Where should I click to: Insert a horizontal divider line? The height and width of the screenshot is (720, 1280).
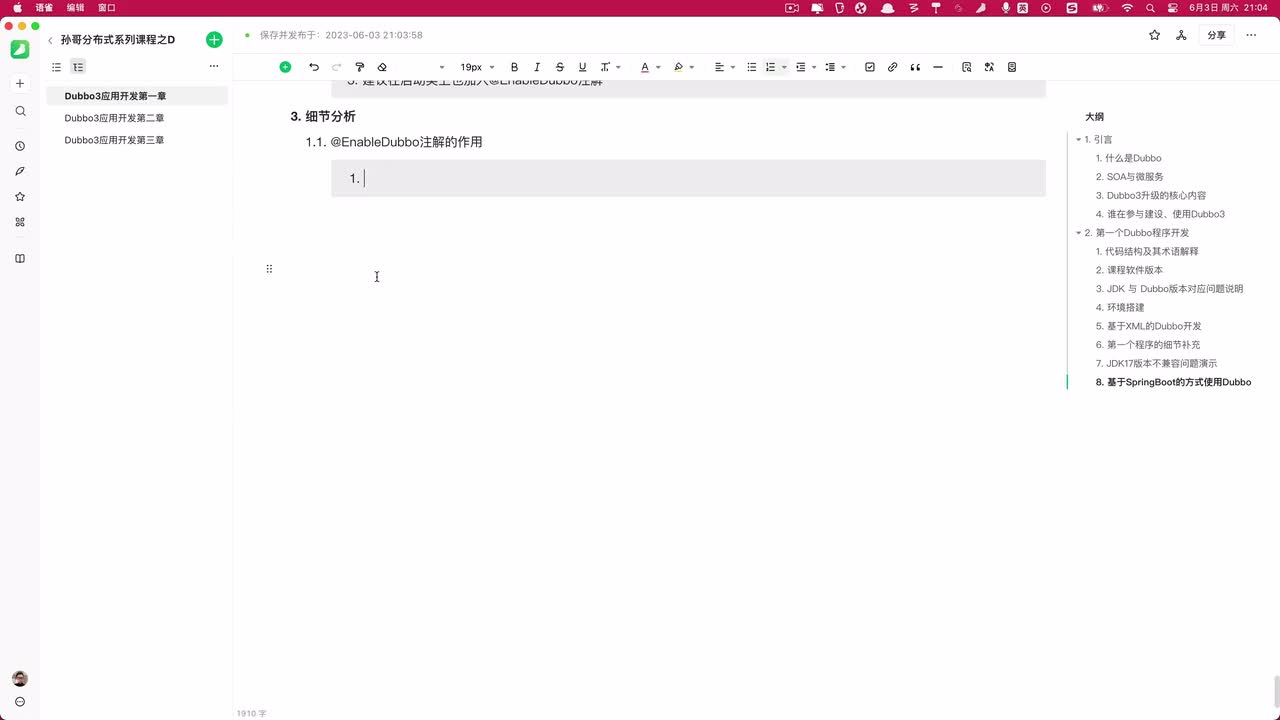coord(938,67)
